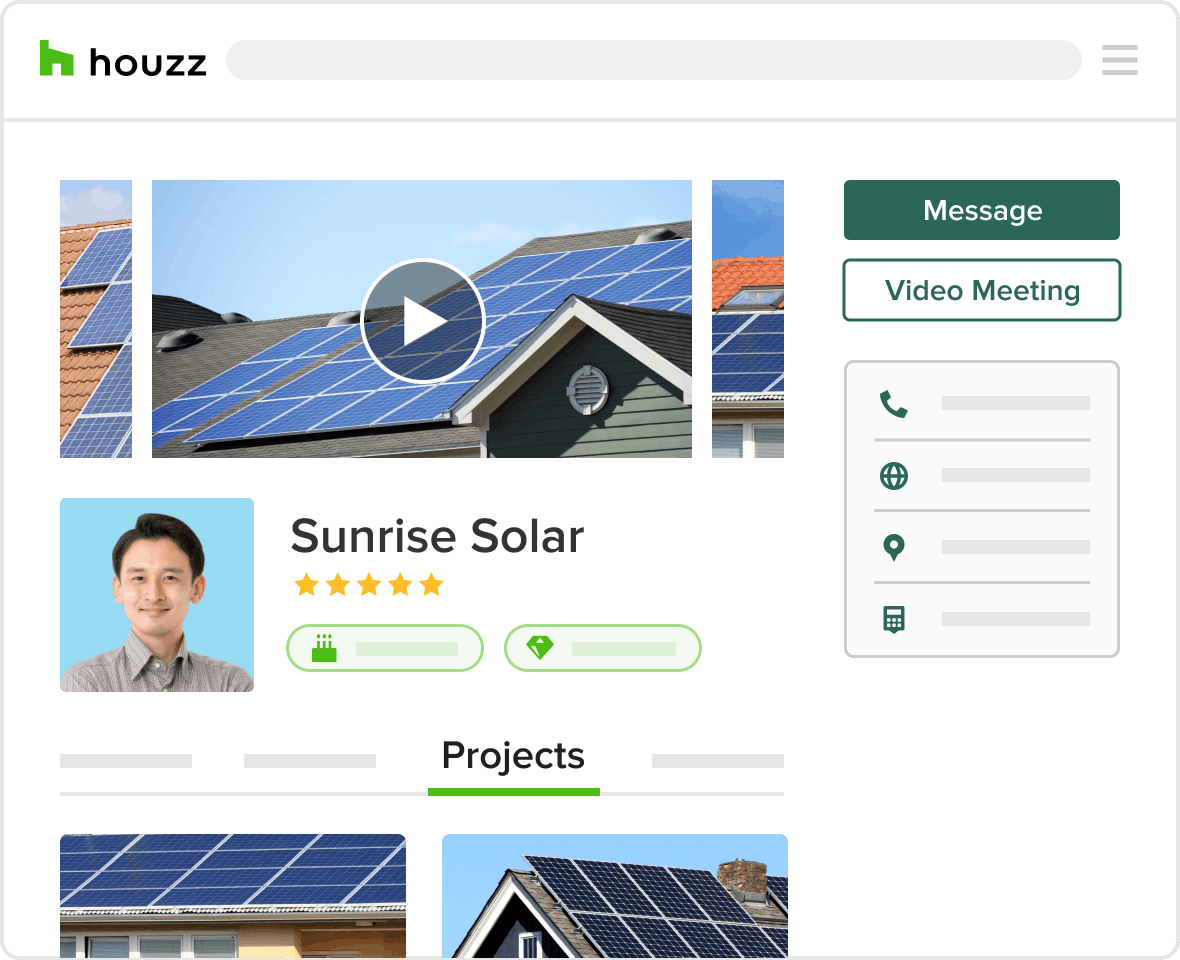View the left carousel image of orange roof

[x=96, y=318]
